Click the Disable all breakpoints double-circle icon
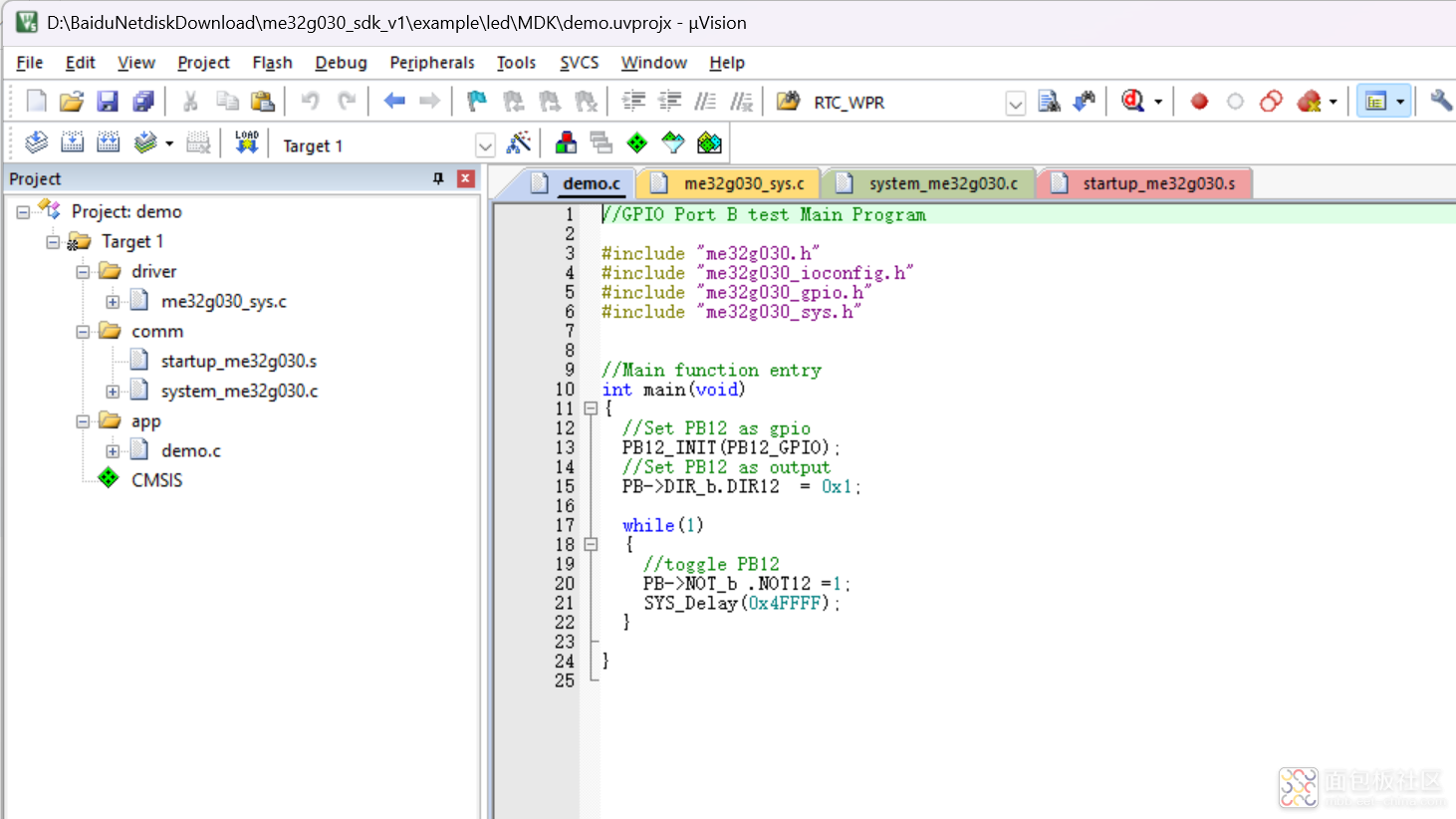 (1271, 101)
